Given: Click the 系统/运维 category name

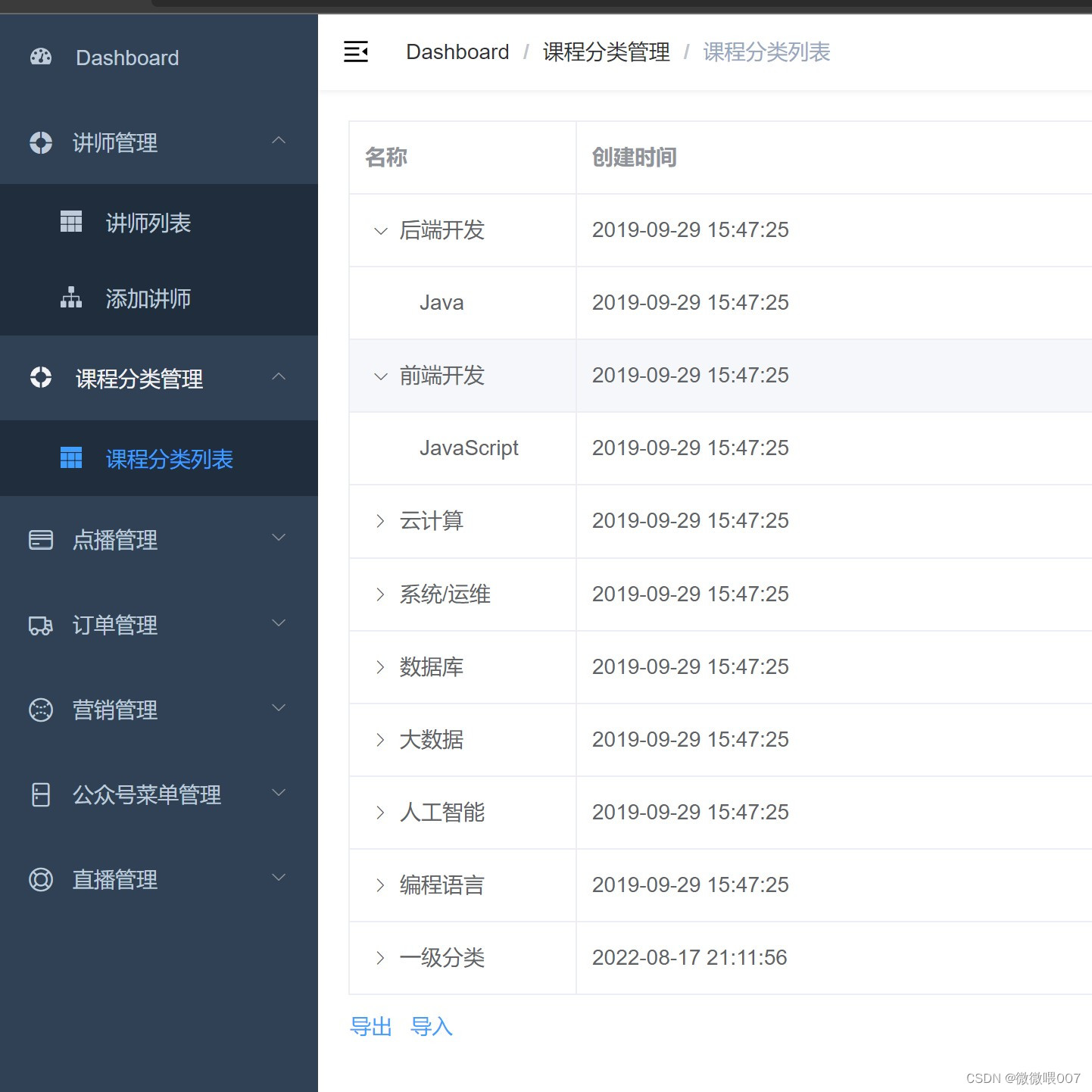Looking at the screenshot, I should coord(445,594).
